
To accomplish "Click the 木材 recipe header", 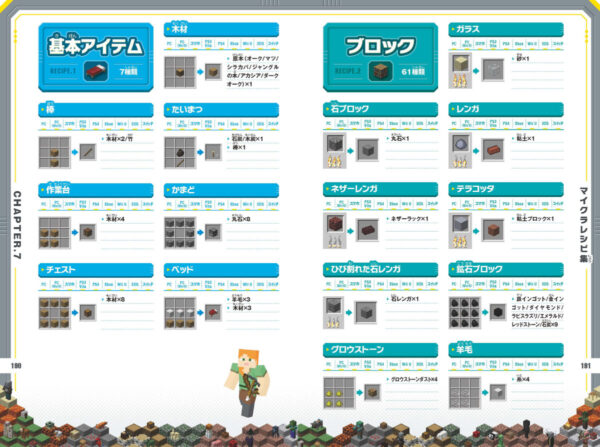I will tap(221, 29).
